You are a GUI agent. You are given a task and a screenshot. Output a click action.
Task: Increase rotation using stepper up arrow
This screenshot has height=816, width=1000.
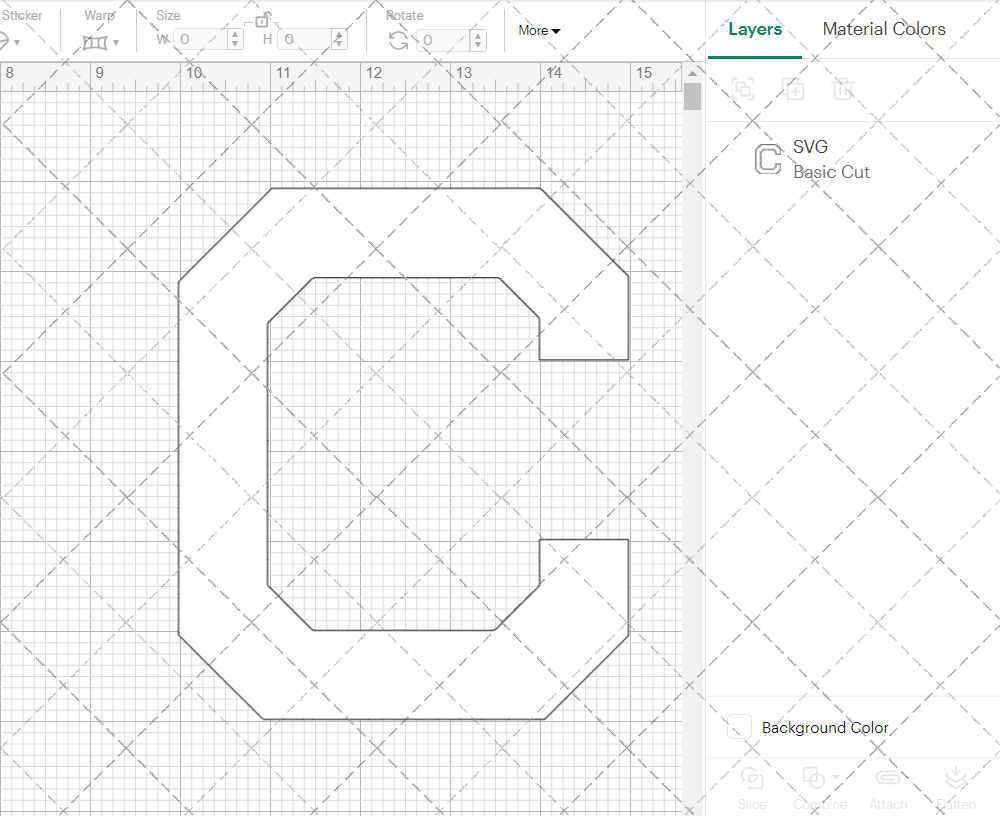click(478, 35)
